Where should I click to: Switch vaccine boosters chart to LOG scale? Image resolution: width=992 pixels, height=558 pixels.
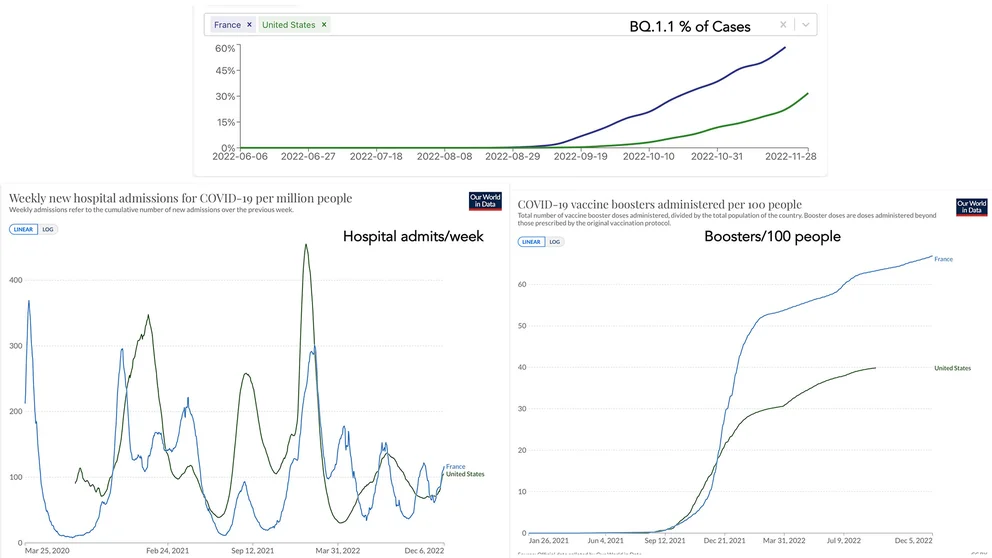pyautogui.click(x=555, y=241)
